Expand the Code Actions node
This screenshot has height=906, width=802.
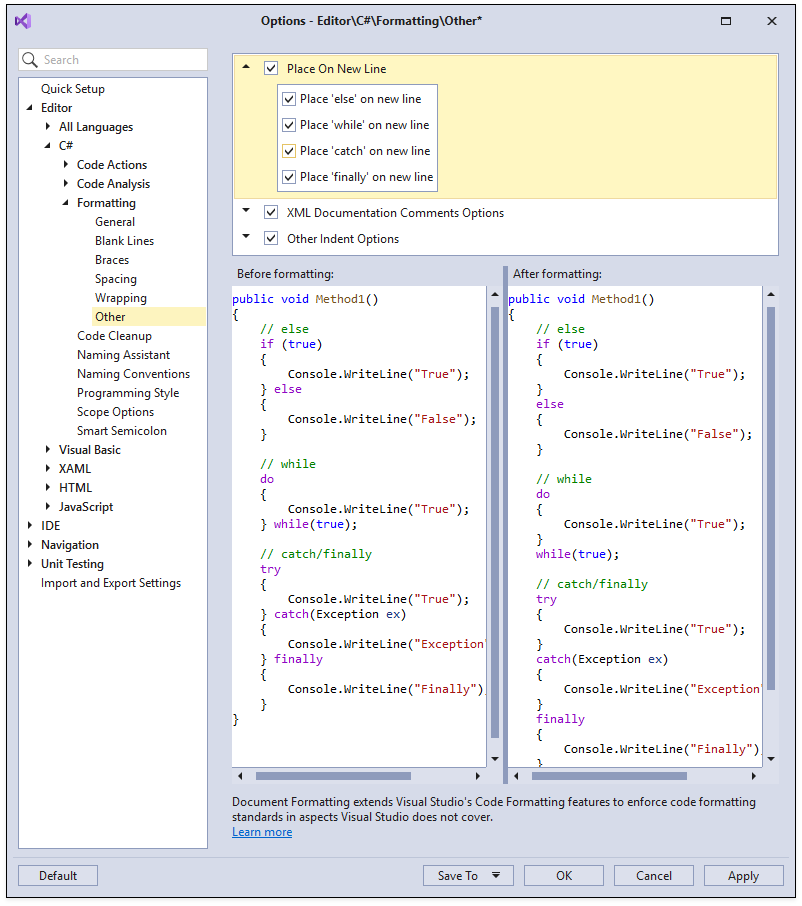tap(66, 164)
